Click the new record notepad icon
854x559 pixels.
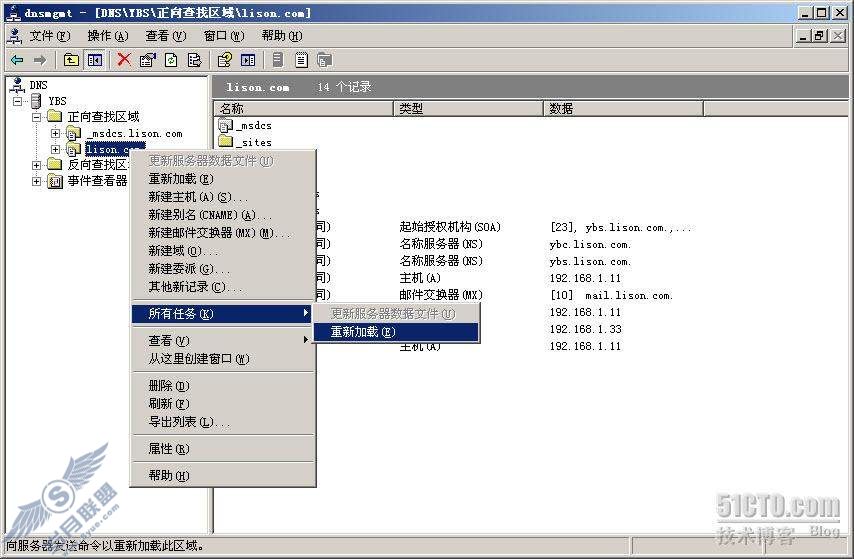pos(301,60)
